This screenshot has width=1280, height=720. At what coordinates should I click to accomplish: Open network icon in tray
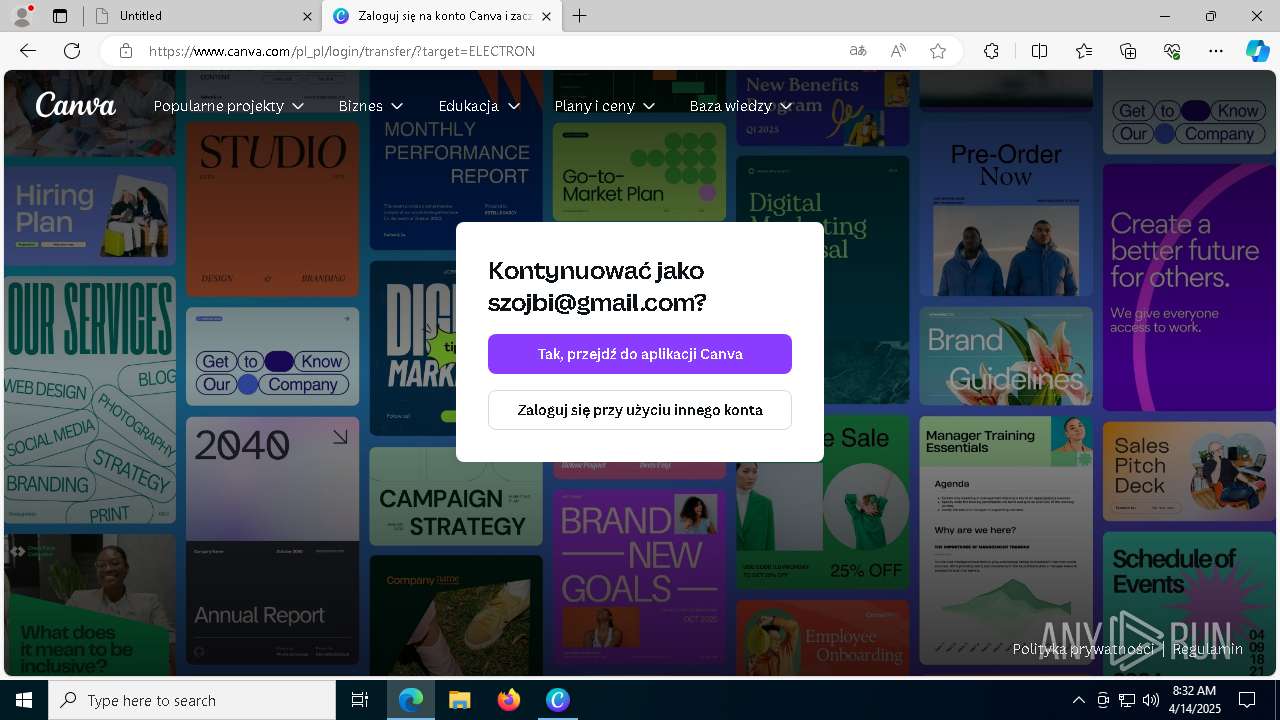[1127, 700]
